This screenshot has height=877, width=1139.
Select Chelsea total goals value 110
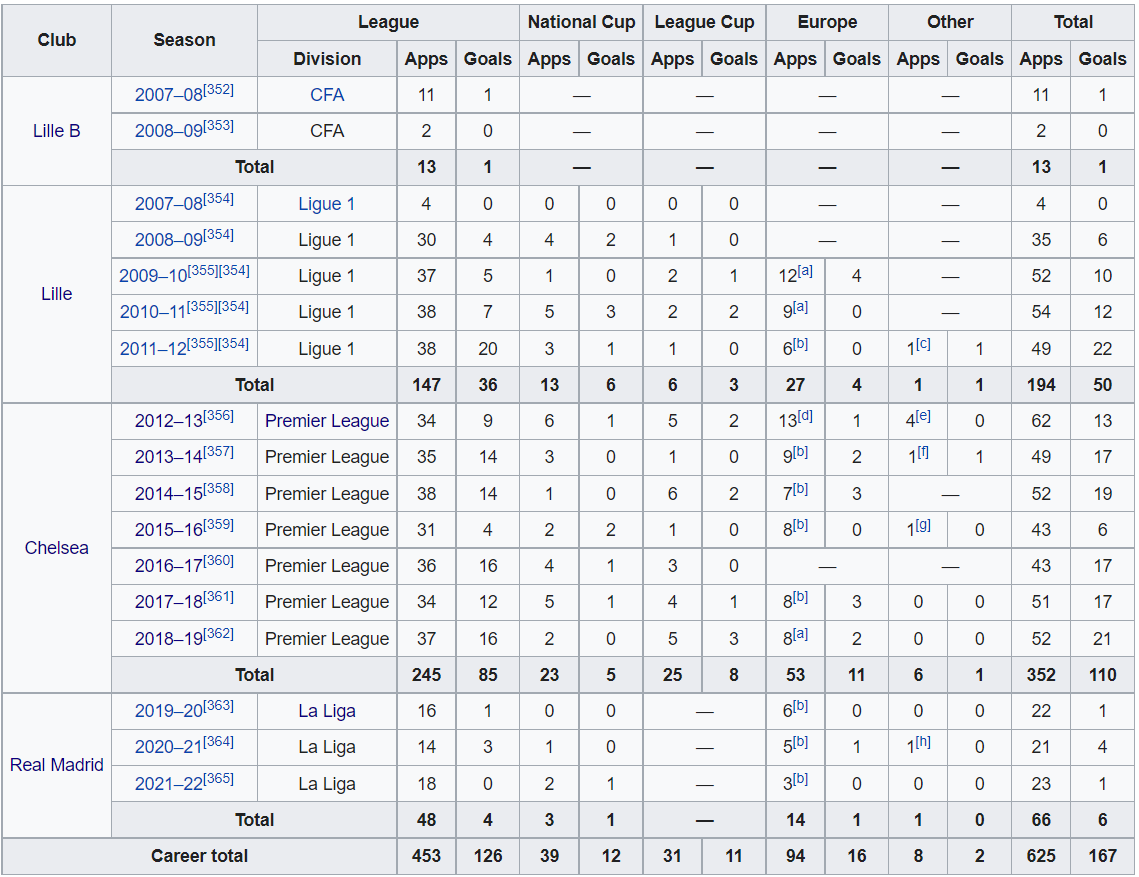point(1102,675)
